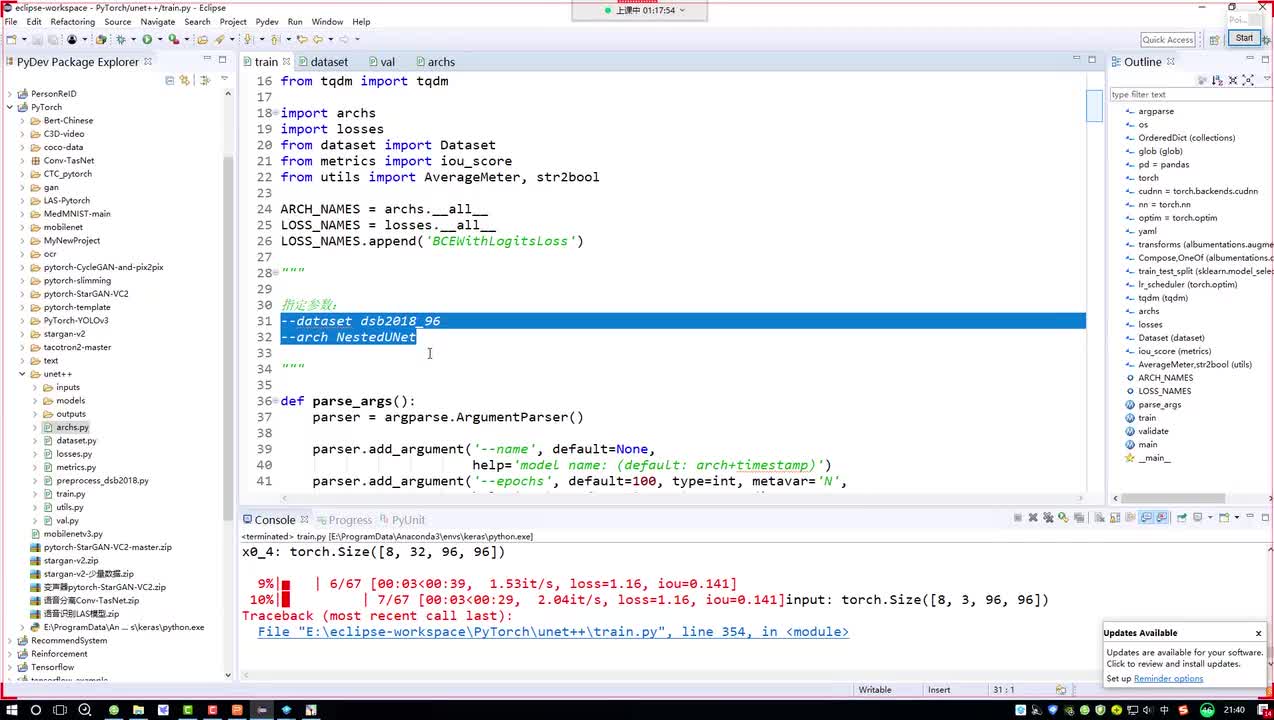The height and width of the screenshot is (720, 1274).
Task: Click the Start button at top right
Action: (1244, 38)
